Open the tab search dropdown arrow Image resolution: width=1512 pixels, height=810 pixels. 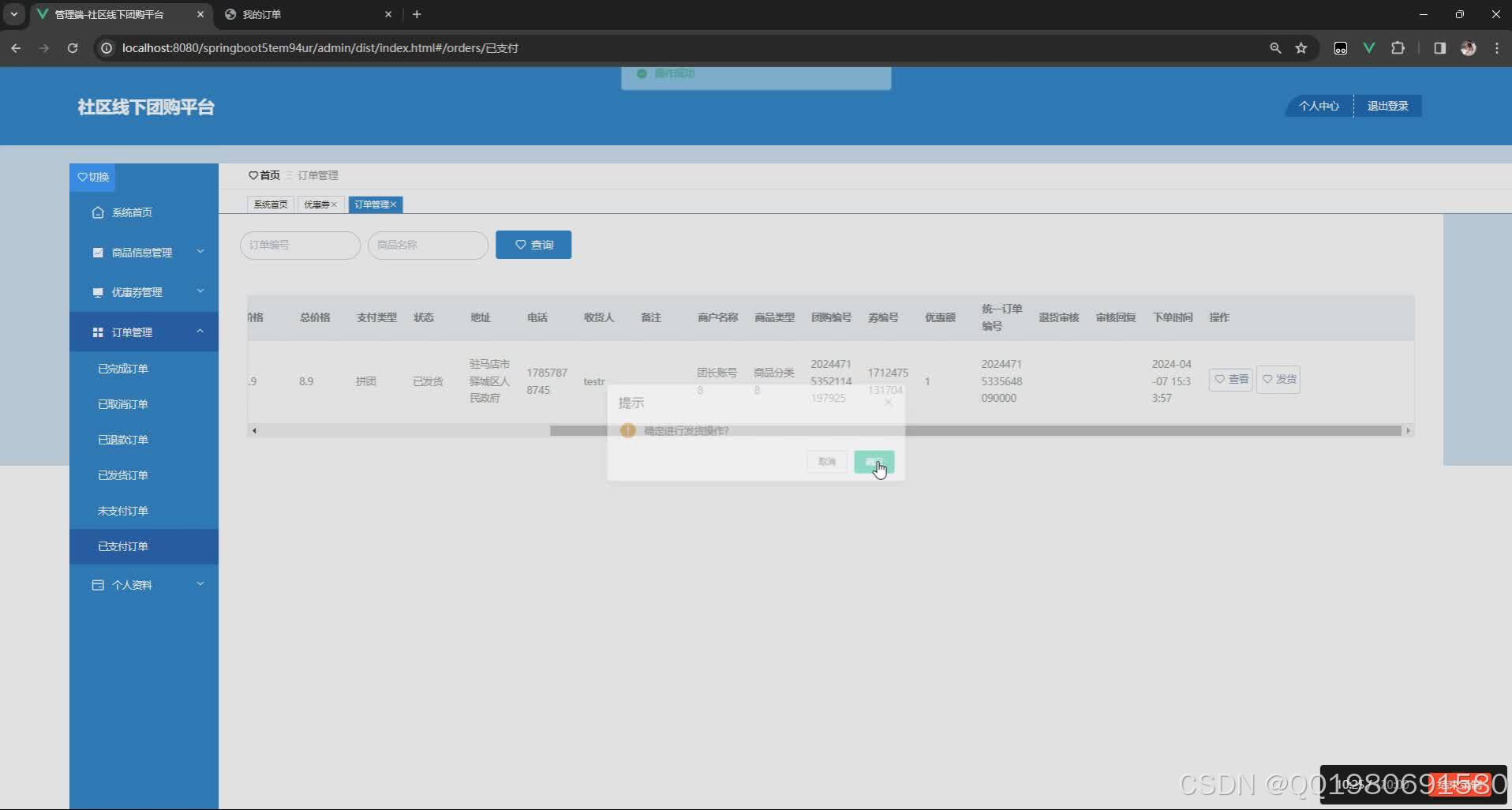coord(14,14)
